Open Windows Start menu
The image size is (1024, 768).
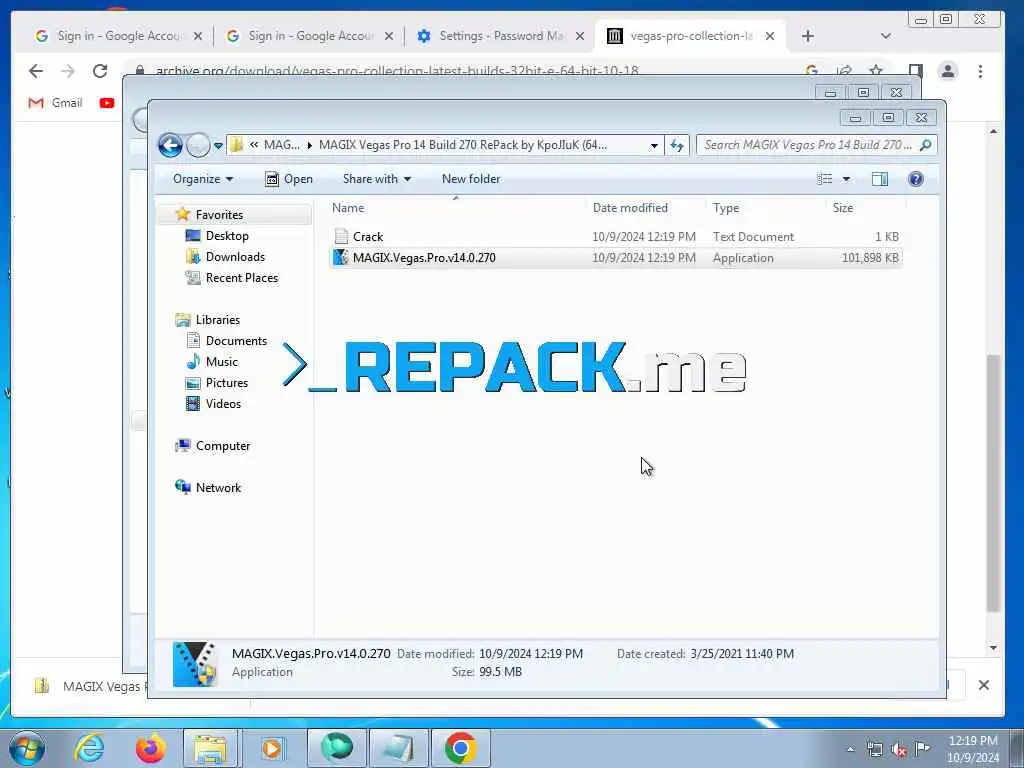coord(27,748)
